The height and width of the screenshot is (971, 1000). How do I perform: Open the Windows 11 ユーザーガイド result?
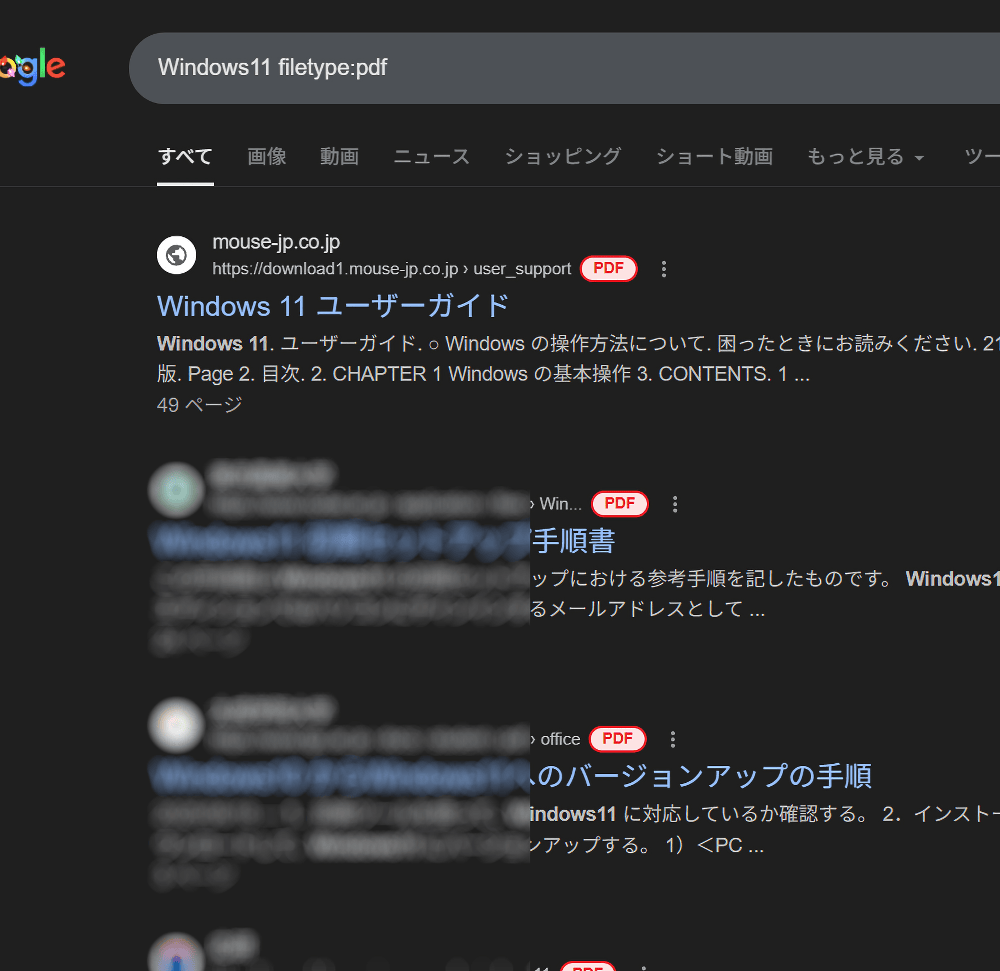pos(333,306)
